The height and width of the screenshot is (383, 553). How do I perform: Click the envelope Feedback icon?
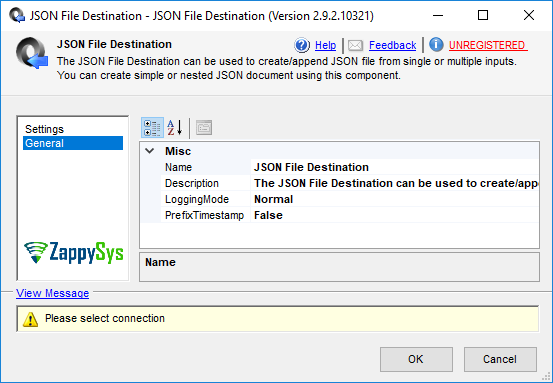(x=355, y=45)
